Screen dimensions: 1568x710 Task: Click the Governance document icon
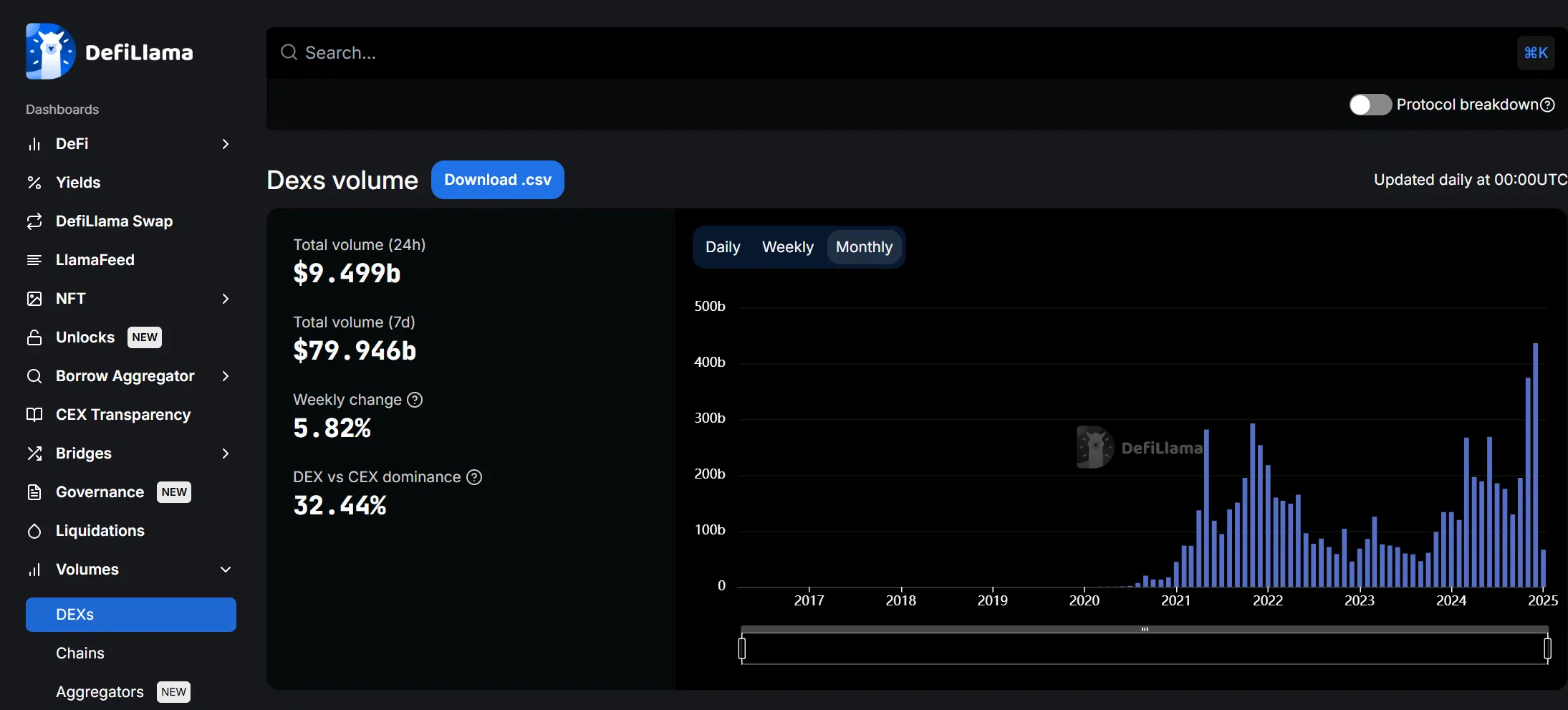[34, 492]
